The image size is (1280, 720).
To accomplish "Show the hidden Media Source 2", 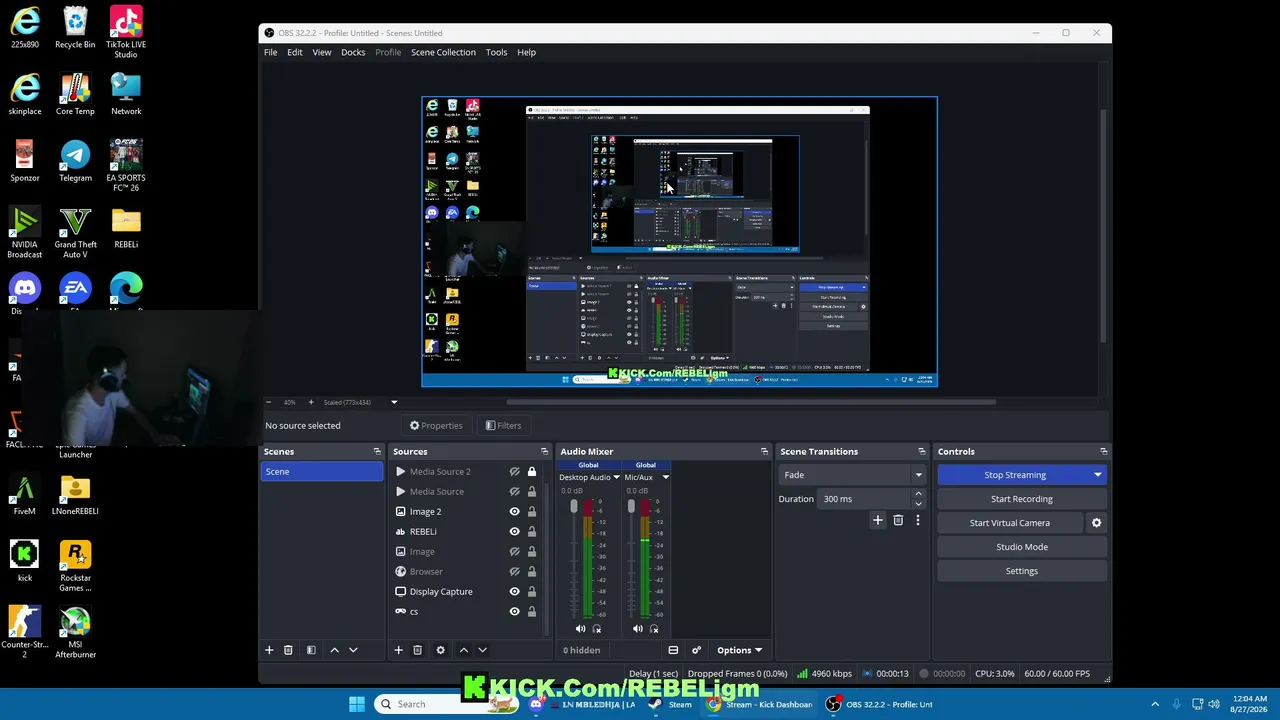I will (x=514, y=472).
